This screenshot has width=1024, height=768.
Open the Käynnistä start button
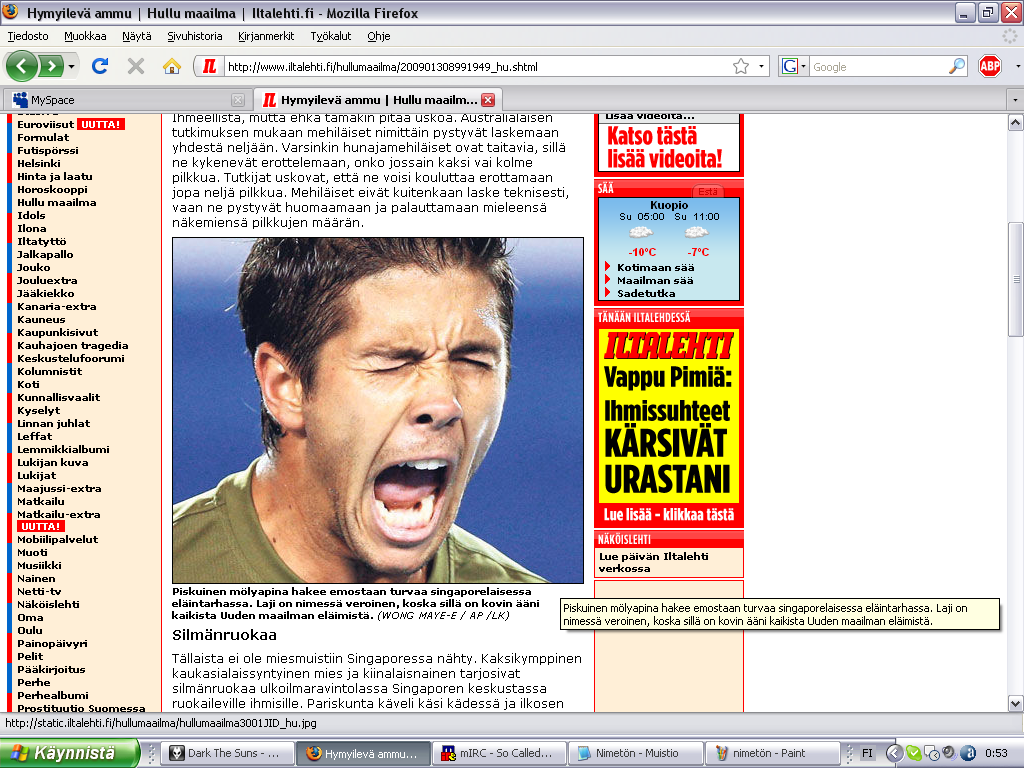pyautogui.click(x=68, y=753)
